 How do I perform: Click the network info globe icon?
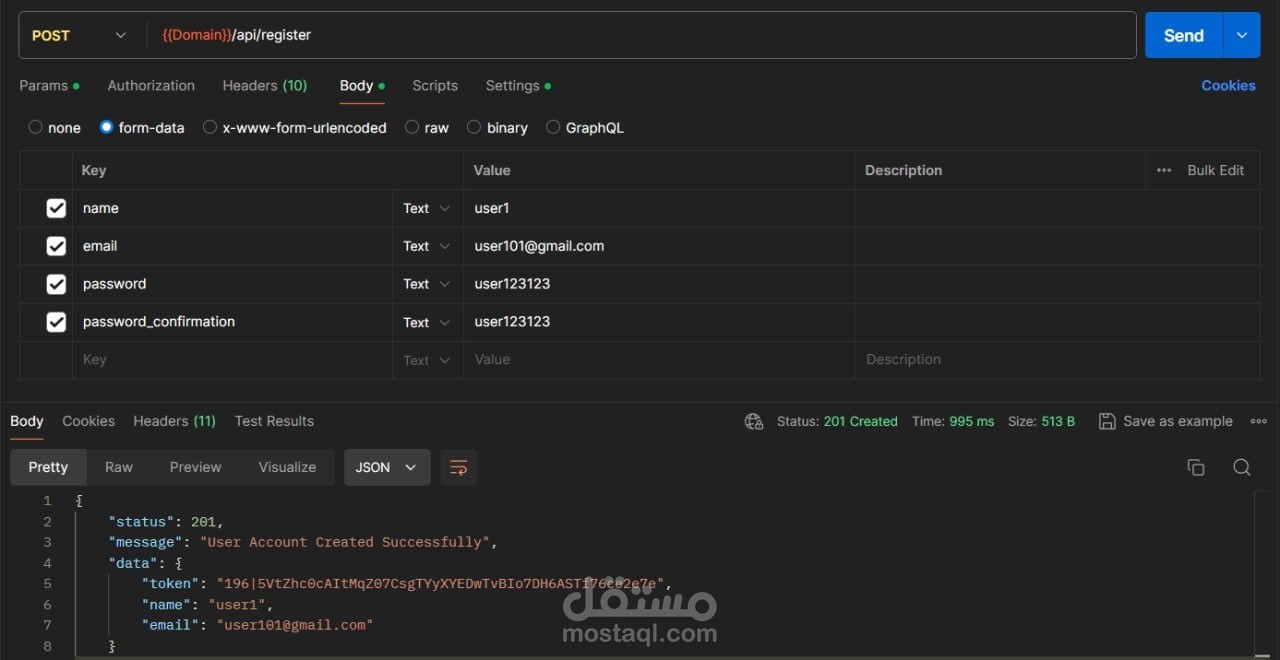[x=753, y=421]
